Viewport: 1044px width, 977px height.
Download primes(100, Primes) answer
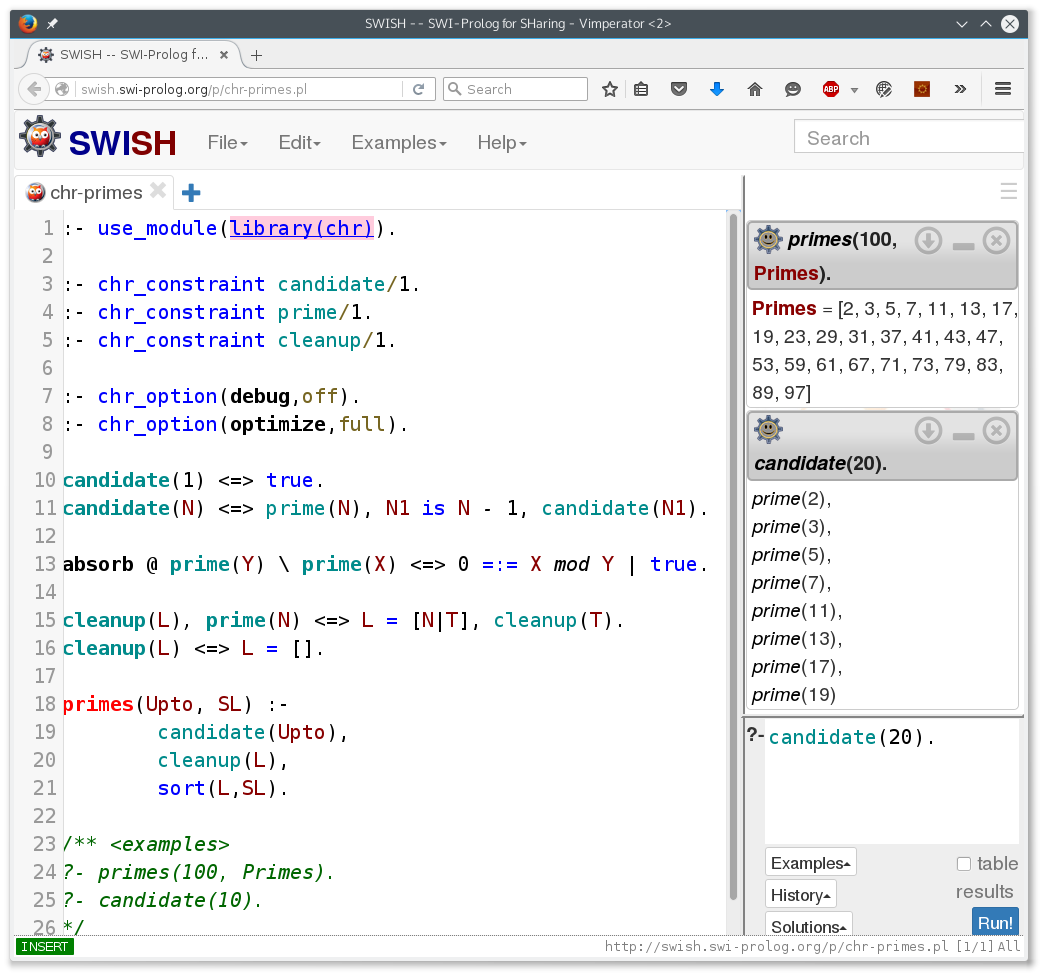point(928,241)
